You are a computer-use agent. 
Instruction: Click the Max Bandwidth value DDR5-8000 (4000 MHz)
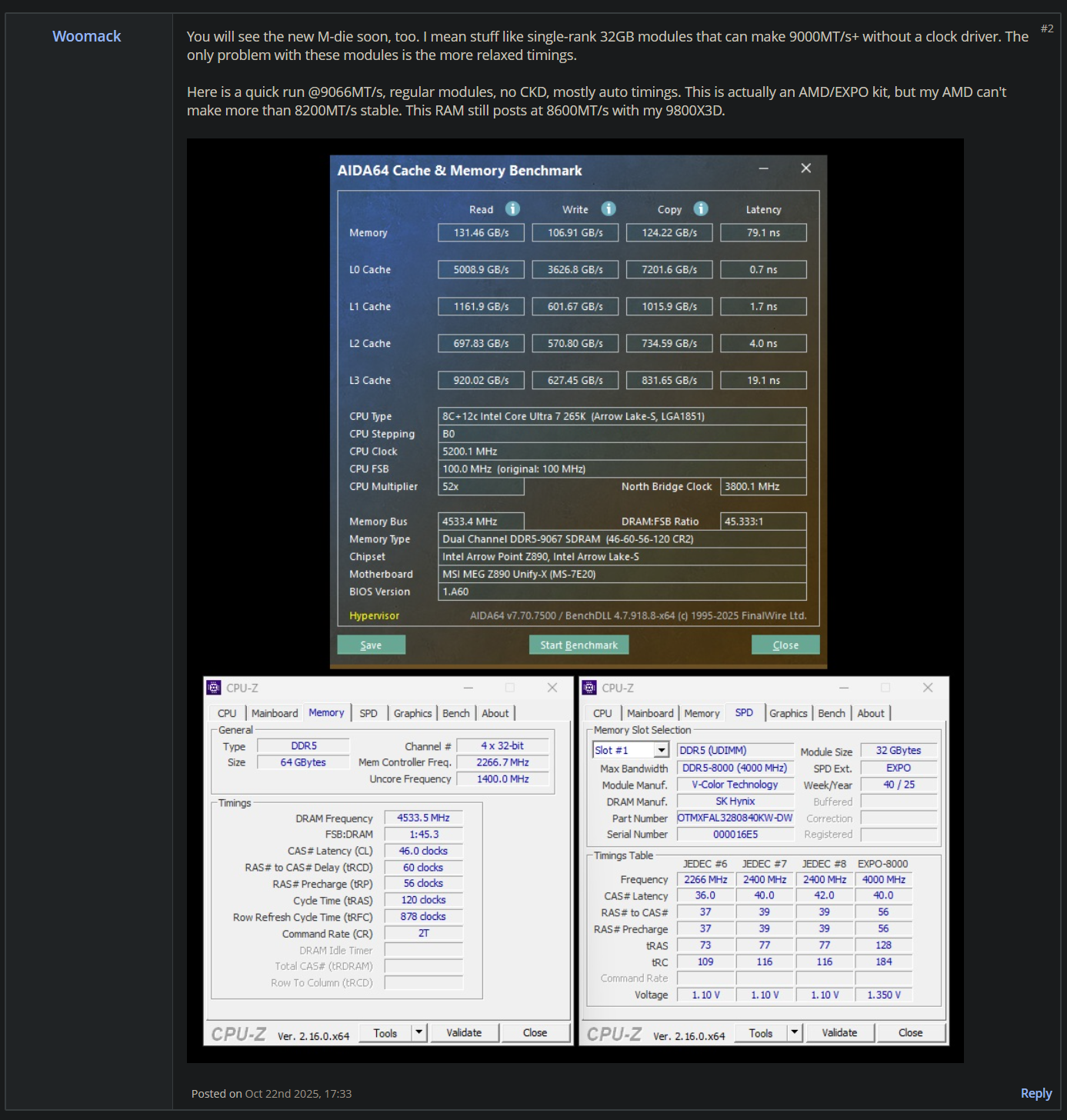735,768
